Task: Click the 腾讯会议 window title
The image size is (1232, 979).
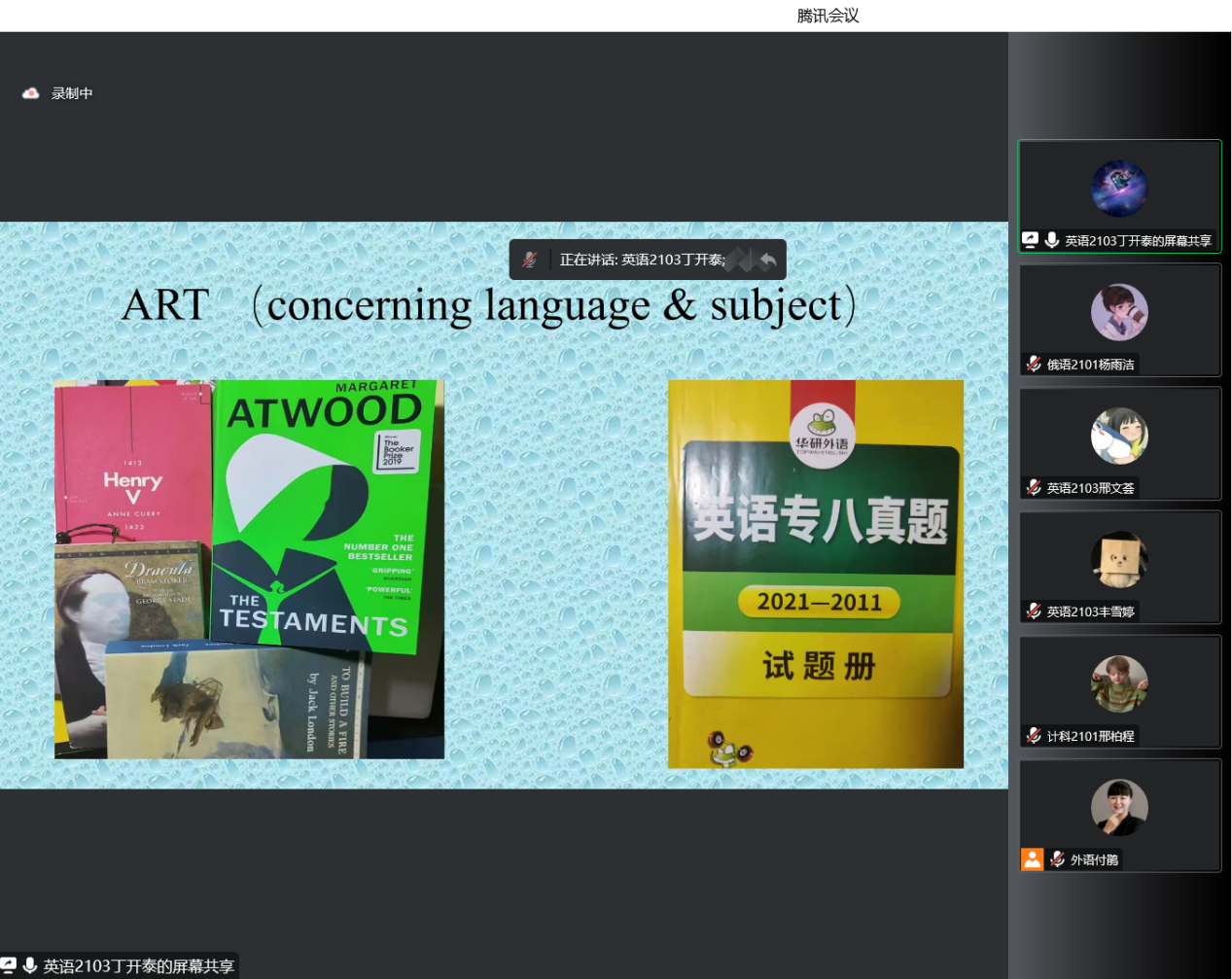Action: click(828, 16)
